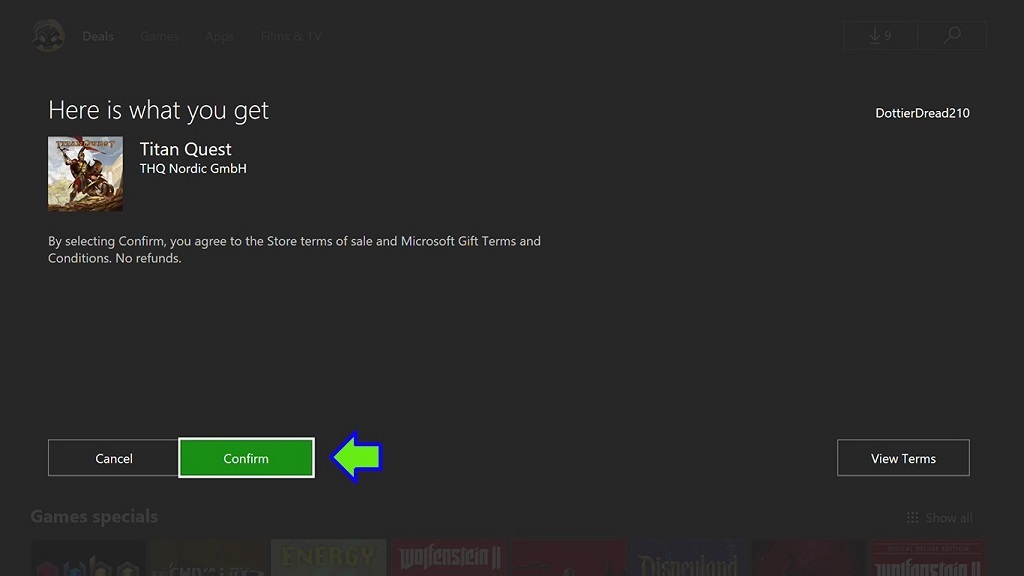Switch to the Apps tab
The width and height of the screenshot is (1024, 576).
pos(219,37)
